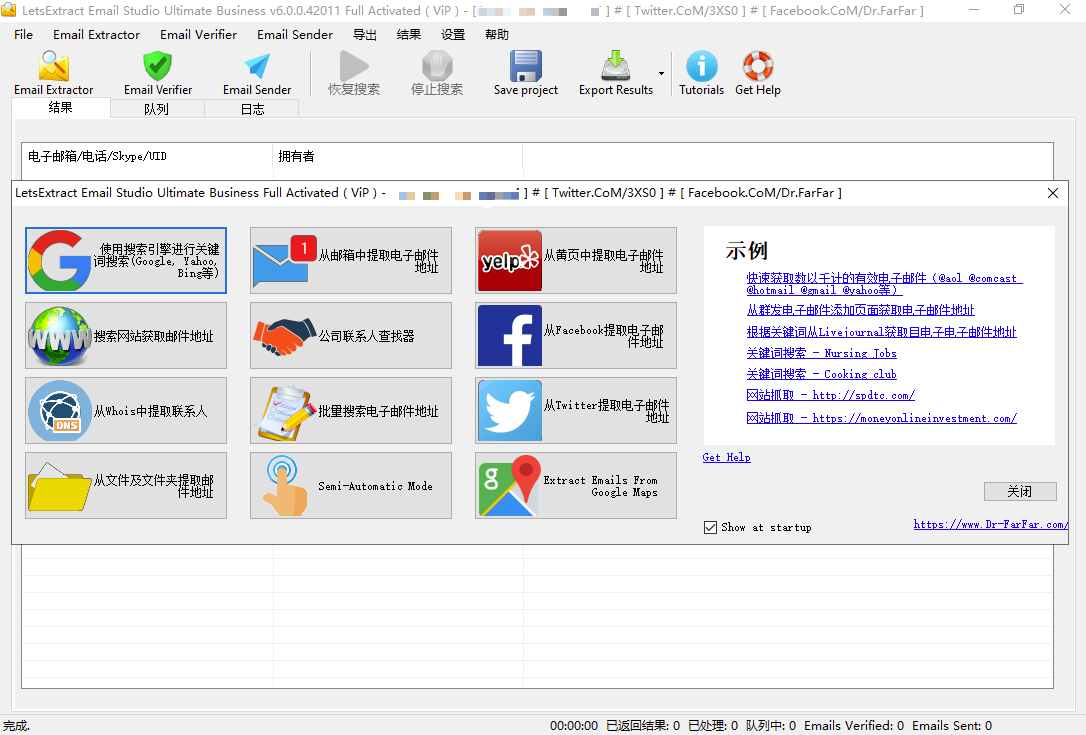1086x735 pixels.
Task: Click the 拥有者 owner column header
Action: click(x=398, y=157)
